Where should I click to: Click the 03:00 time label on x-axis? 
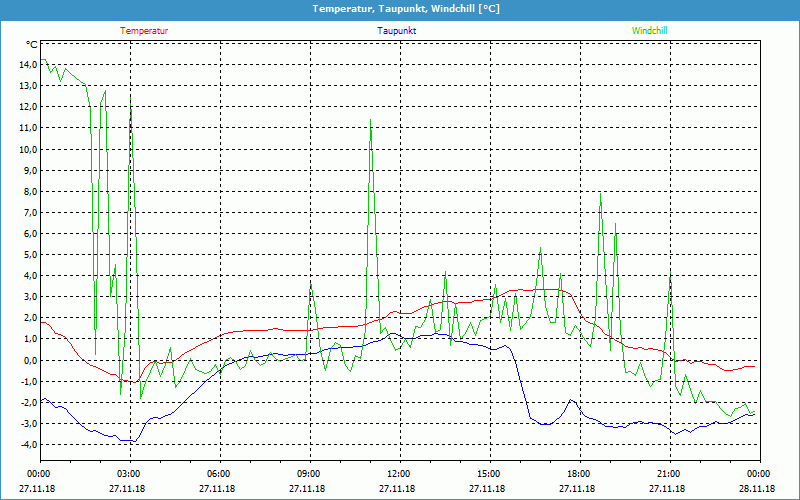129,474
